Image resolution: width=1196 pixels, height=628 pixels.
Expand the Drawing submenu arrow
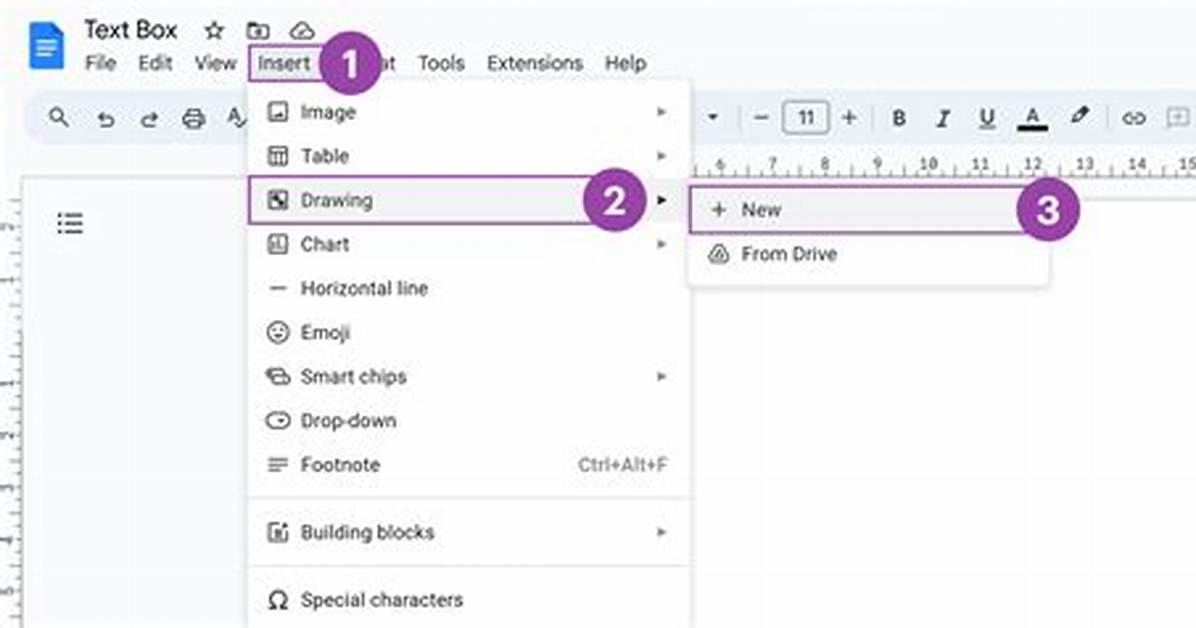[x=661, y=200]
